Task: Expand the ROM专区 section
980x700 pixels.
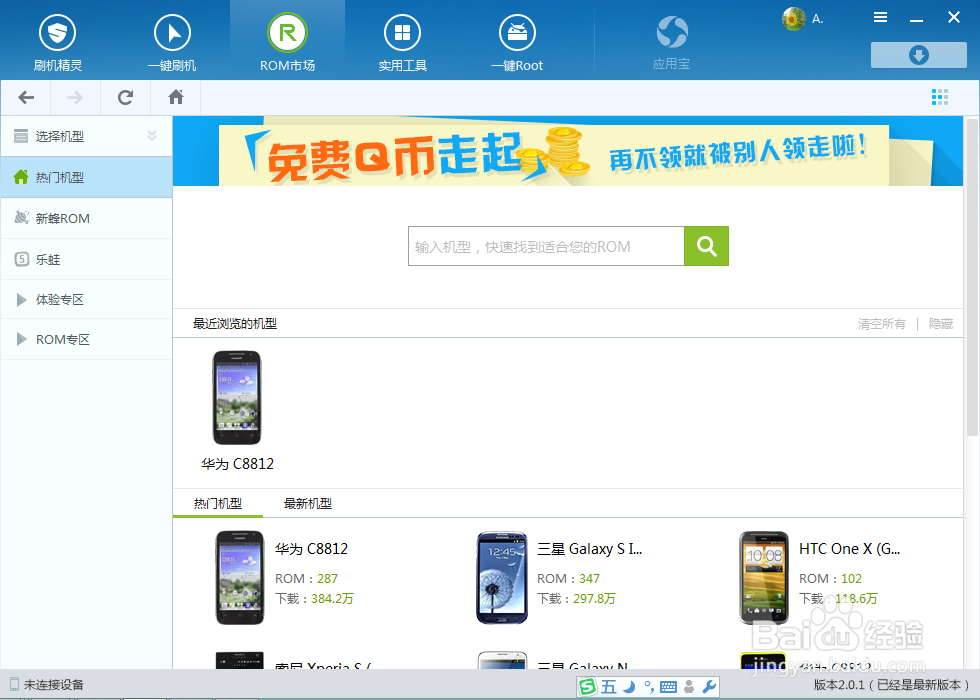Action: 86,339
